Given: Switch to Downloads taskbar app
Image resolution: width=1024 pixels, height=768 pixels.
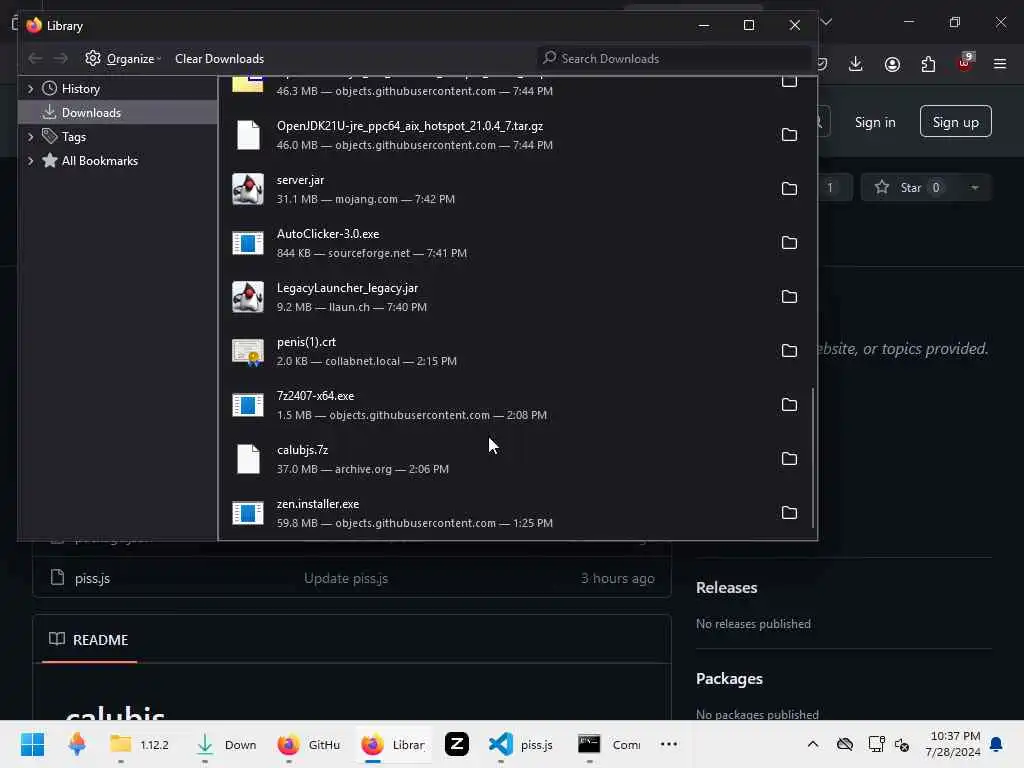Looking at the screenshot, I should click(x=227, y=744).
